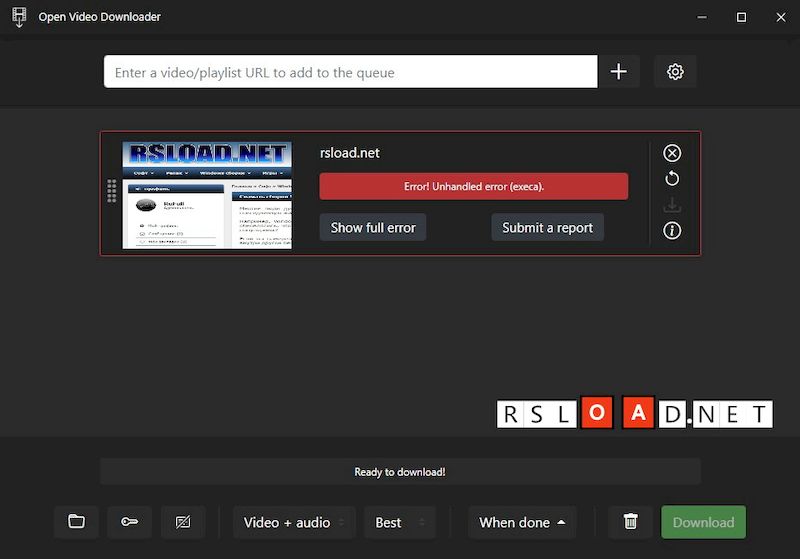
Task: Maximize the Open Video Downloader window
Action: point(741,17)
